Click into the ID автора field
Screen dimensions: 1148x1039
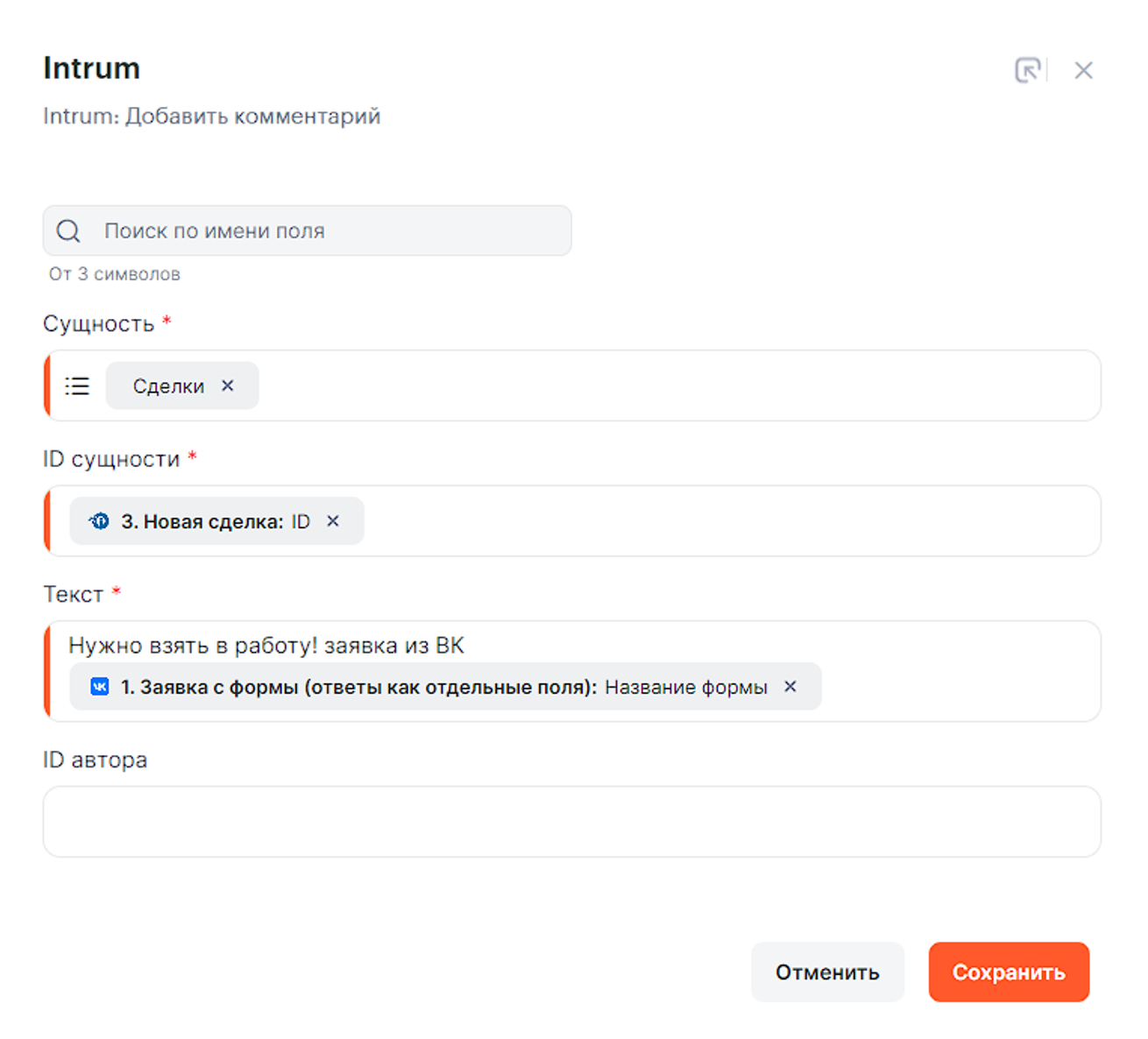pyautogui.click(x=571, y=822)
